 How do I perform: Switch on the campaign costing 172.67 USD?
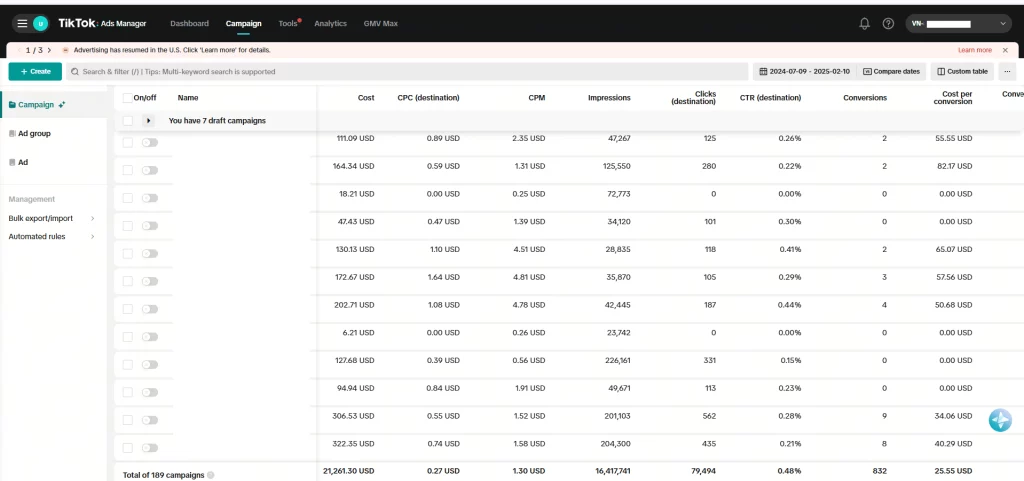[x=150, y=281]
